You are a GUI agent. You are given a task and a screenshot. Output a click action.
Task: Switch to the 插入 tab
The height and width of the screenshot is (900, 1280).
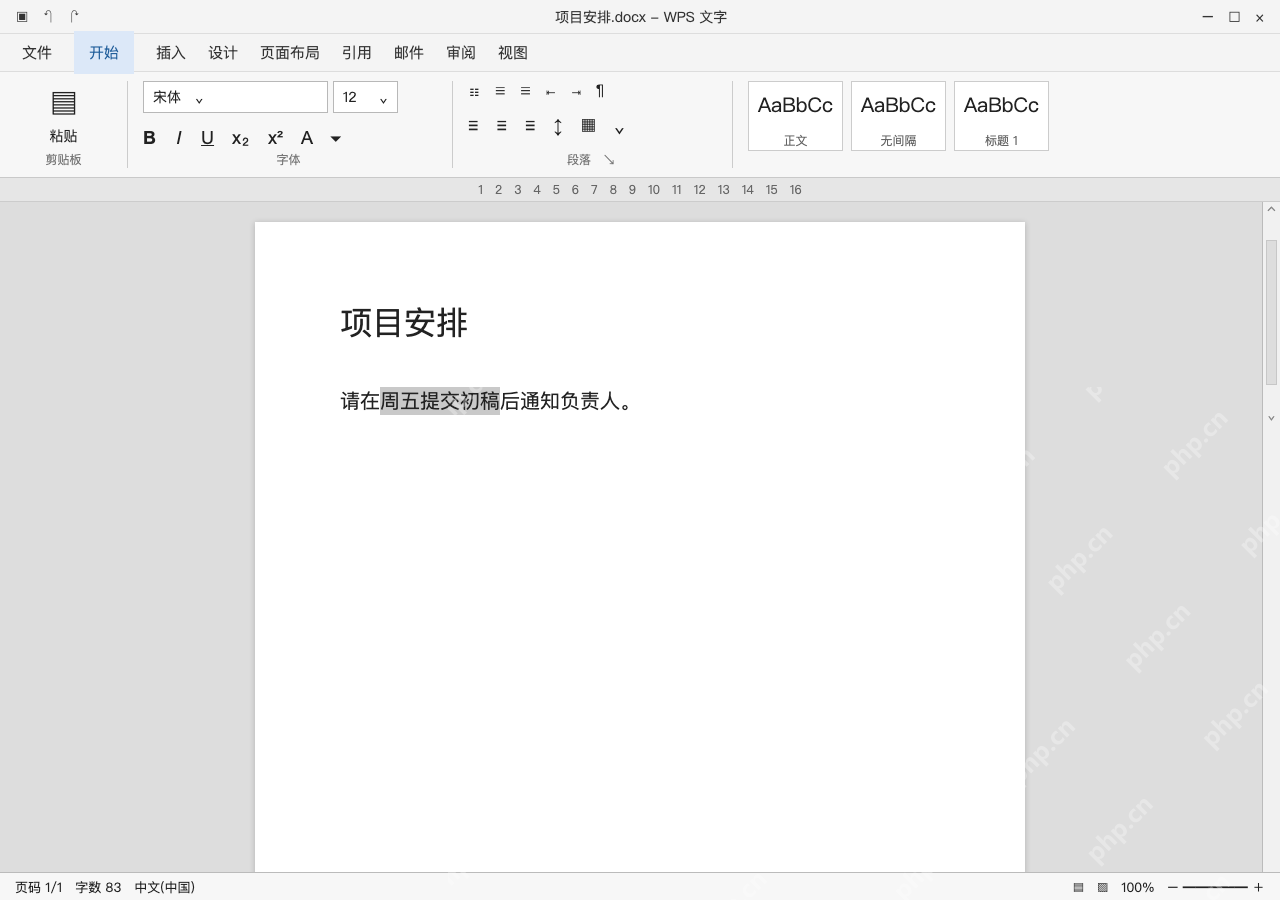pyautogui.click(x=171, y=53)
